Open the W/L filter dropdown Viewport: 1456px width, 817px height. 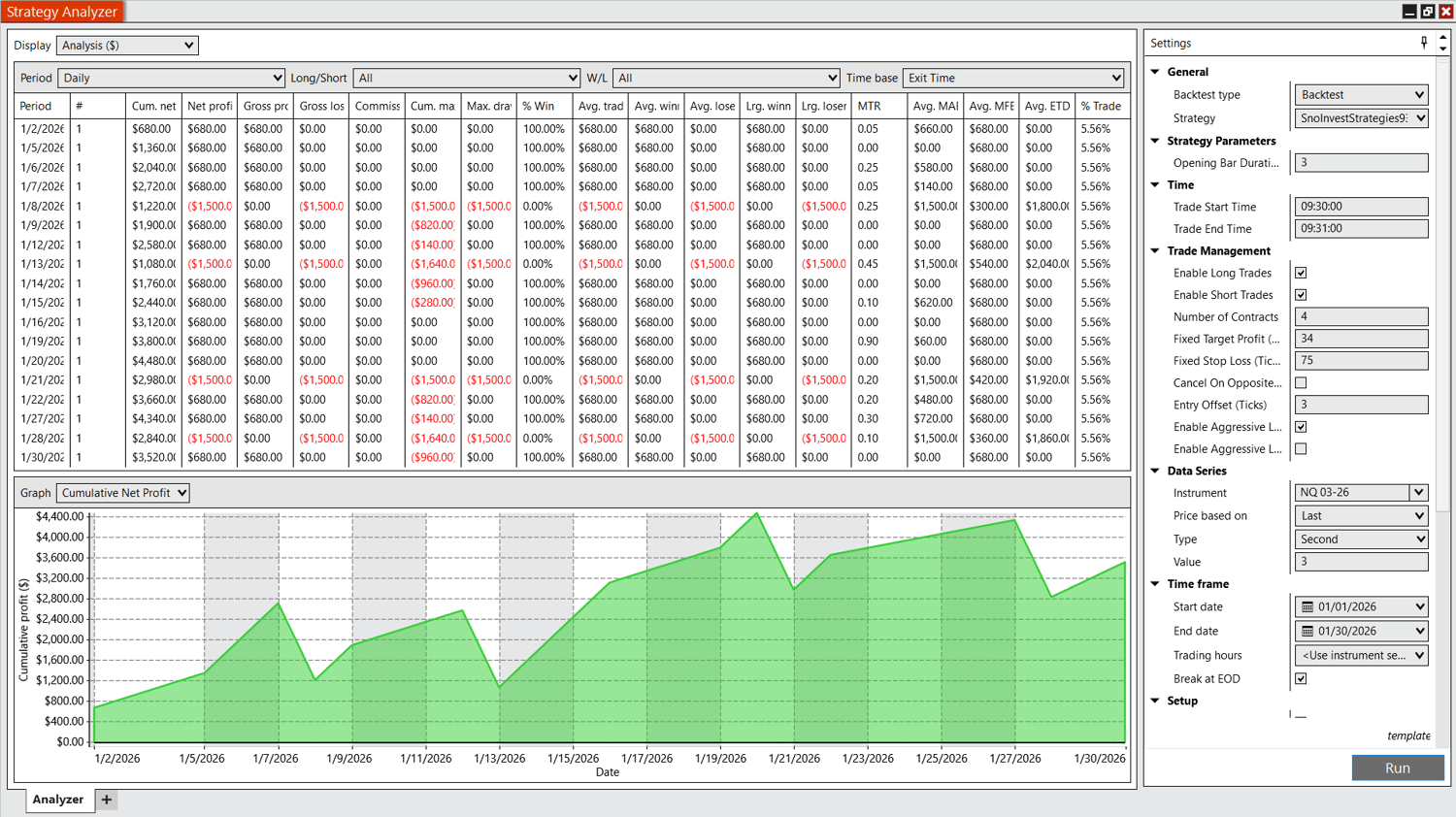[726, 78]
